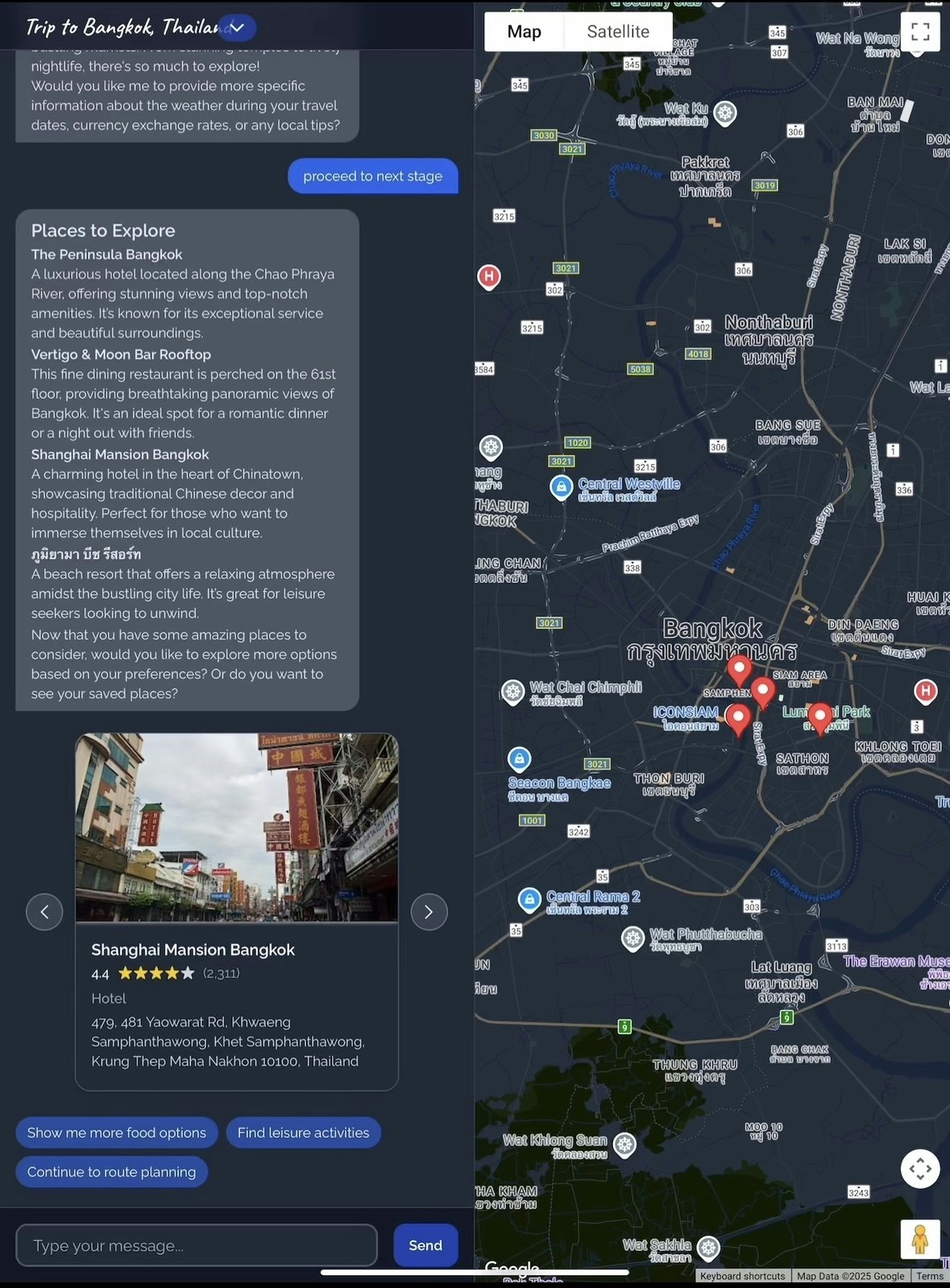Click the Pakkret map label
Image resolution: width=950 pixels, height=1288 pixels.
click(x=706, y=176)
